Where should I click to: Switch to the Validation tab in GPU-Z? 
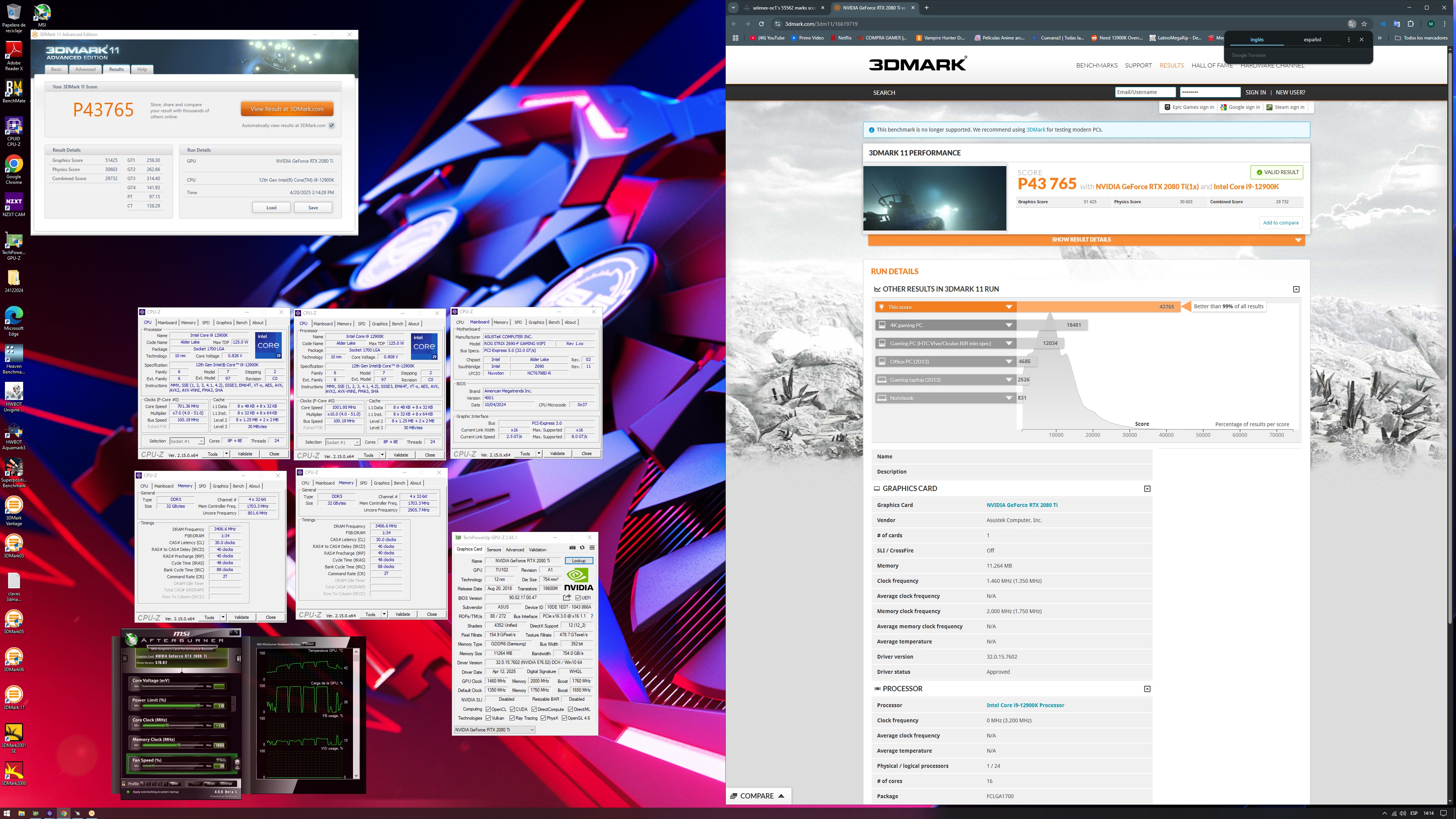tap(537, 549)
